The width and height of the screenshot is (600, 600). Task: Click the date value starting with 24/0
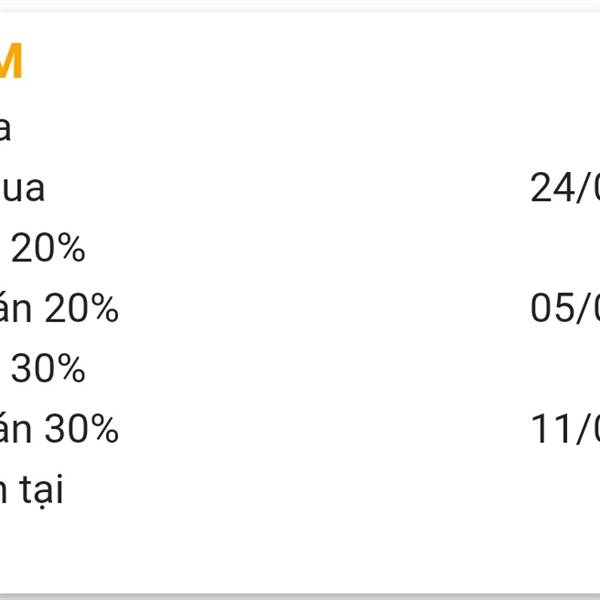(565, 188)
